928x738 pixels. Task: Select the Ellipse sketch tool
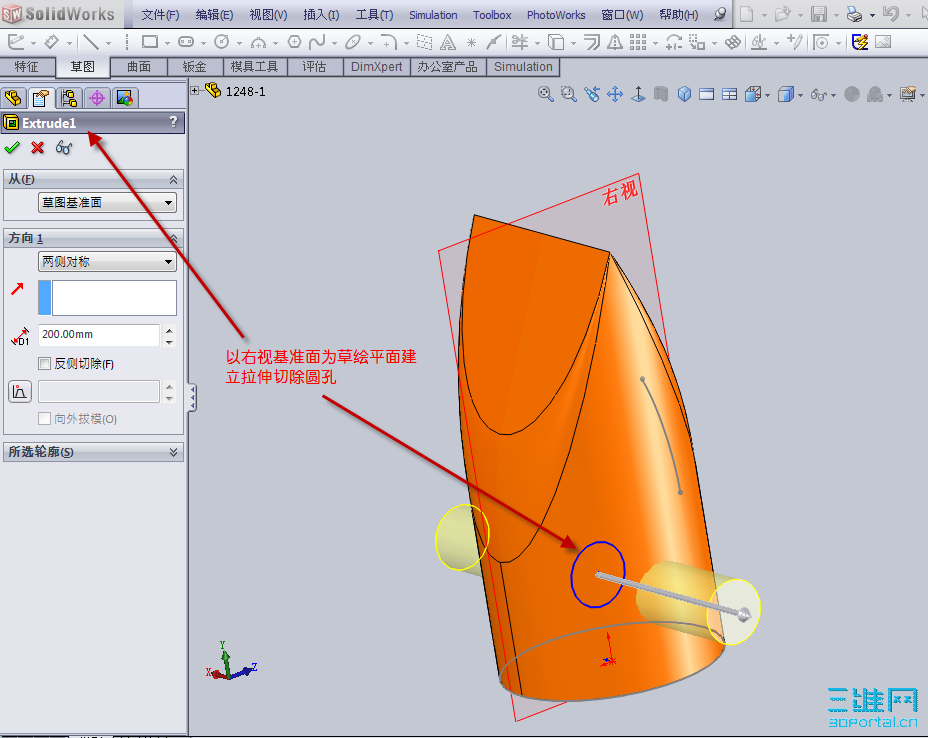pyautogui.click(x=353, y=42)
